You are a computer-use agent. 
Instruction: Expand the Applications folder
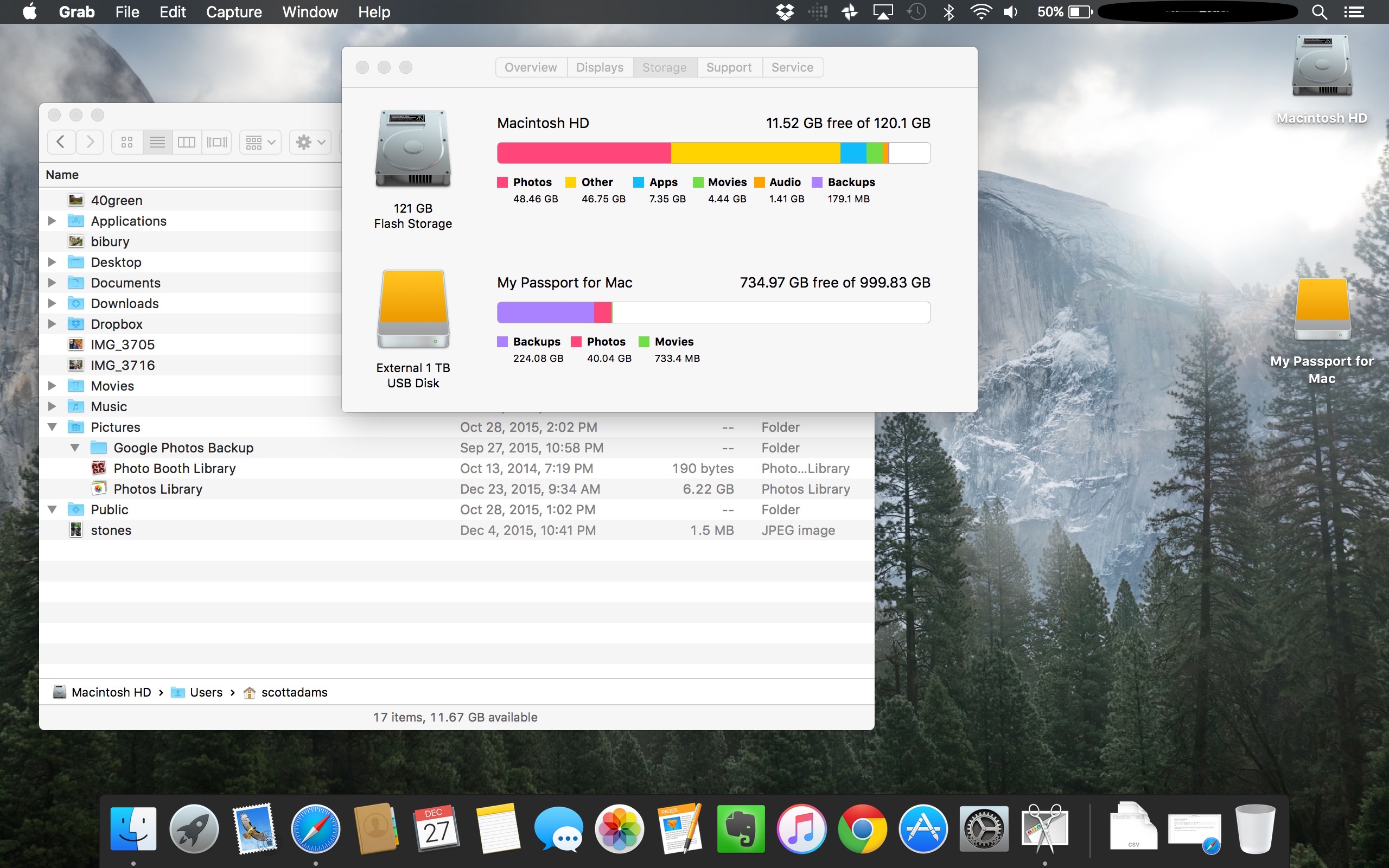pos(52,221)
